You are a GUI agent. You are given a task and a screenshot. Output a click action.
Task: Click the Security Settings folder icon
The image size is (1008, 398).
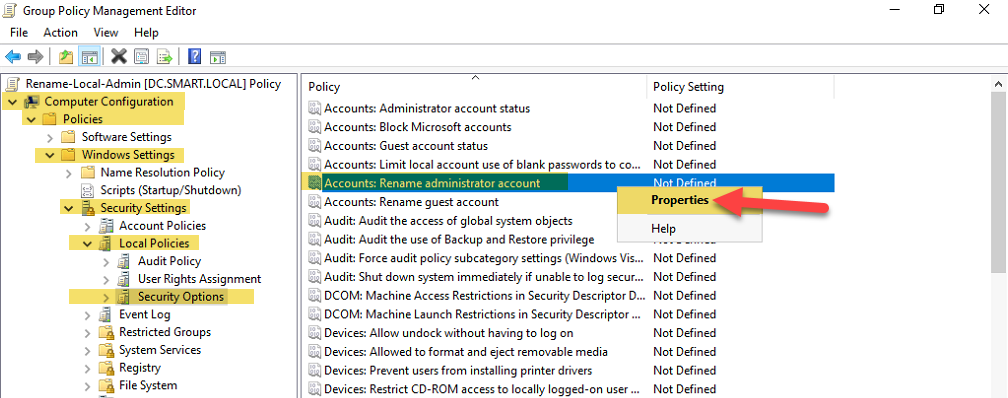pyautogui.click(x=87, y=208)
